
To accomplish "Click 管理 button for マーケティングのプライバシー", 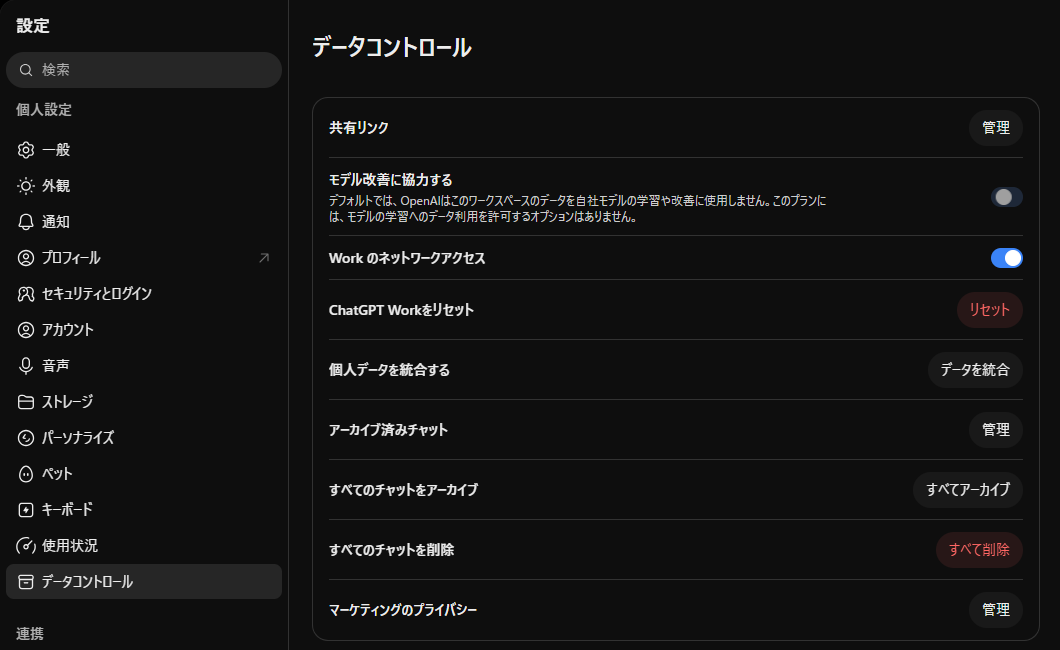I will click(x=995, y=609).
